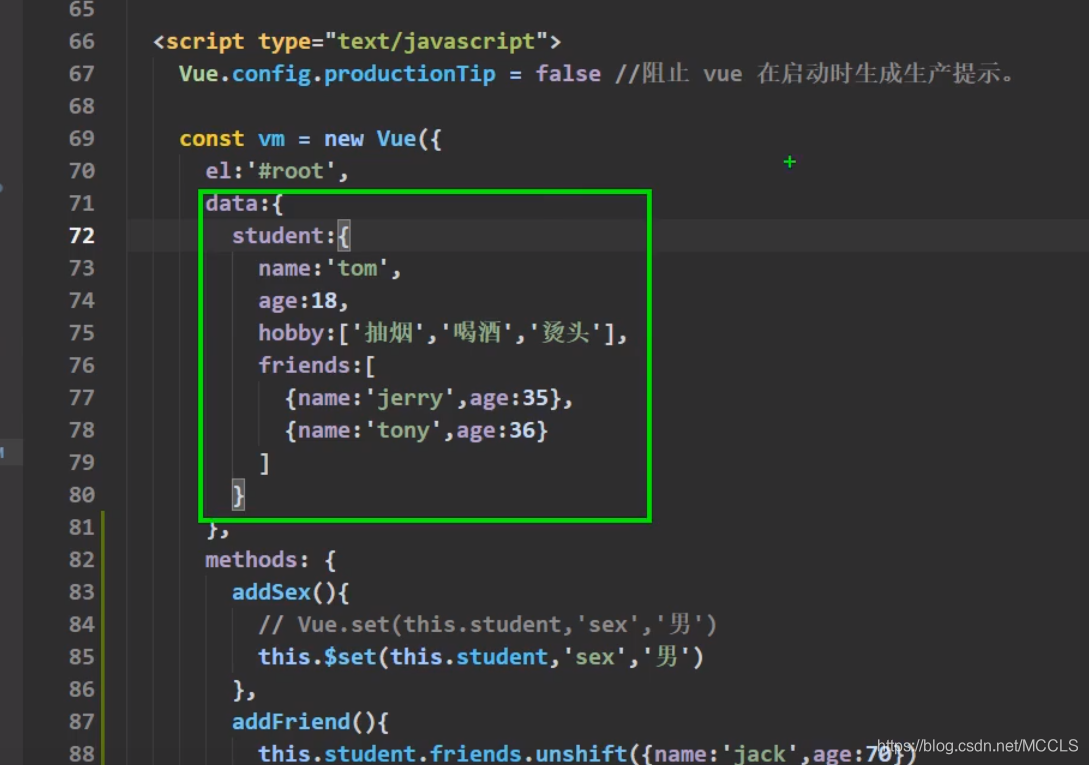Image resolution: width=1089 pixels, height=765 pixels.
Task: Click the 'vm' variable name
Action: [272, 139]
